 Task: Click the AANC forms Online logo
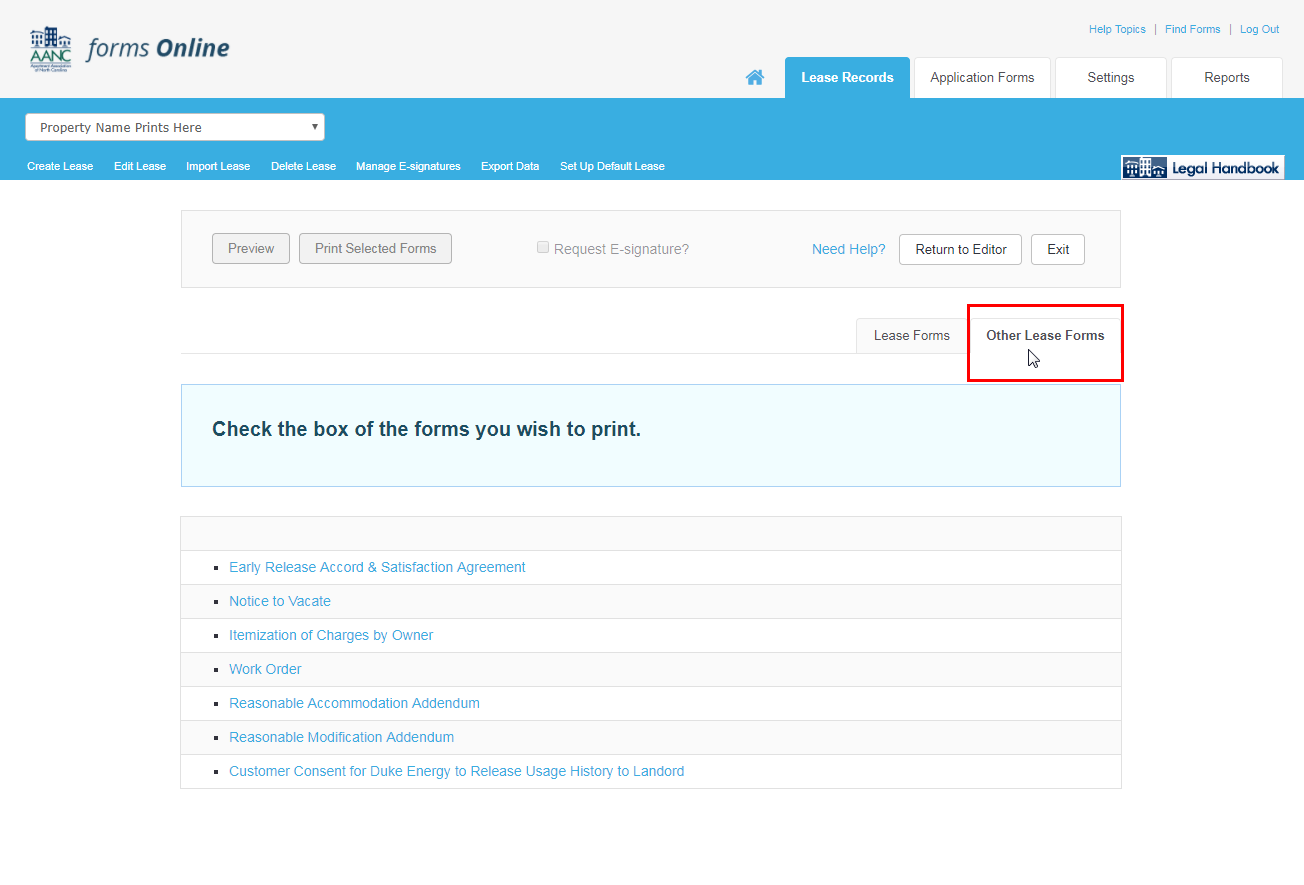[130, 49]
